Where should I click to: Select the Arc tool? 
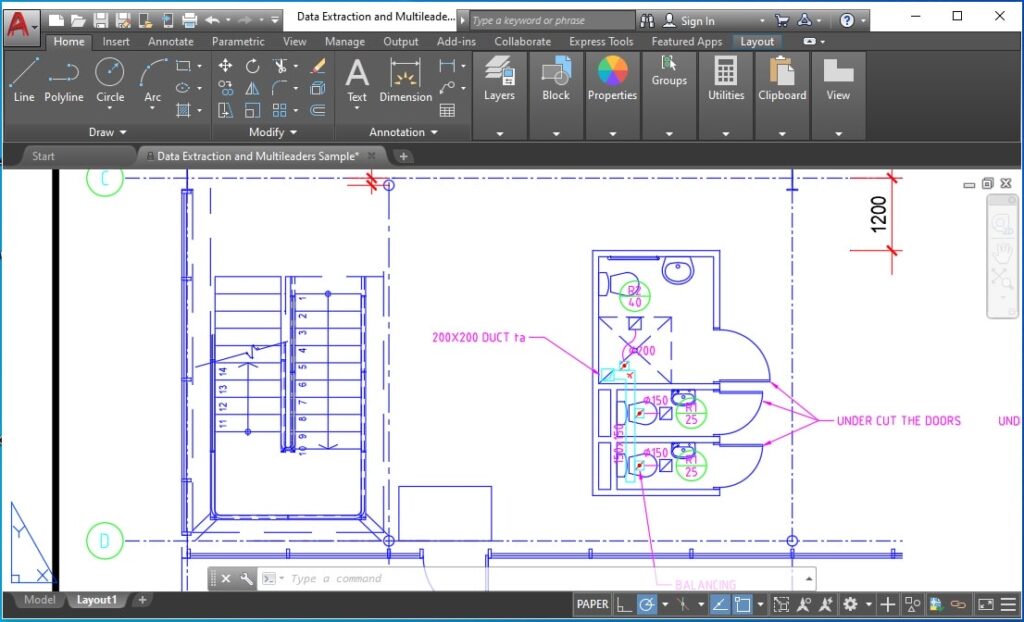(x=152, y=80)
